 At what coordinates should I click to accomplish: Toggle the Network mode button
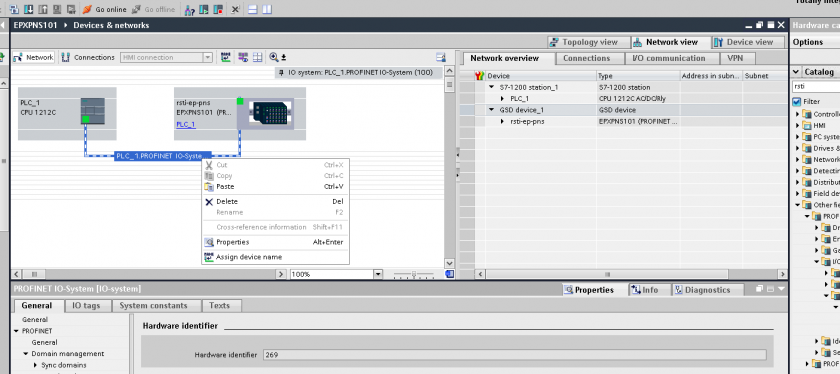pos(33,57)
